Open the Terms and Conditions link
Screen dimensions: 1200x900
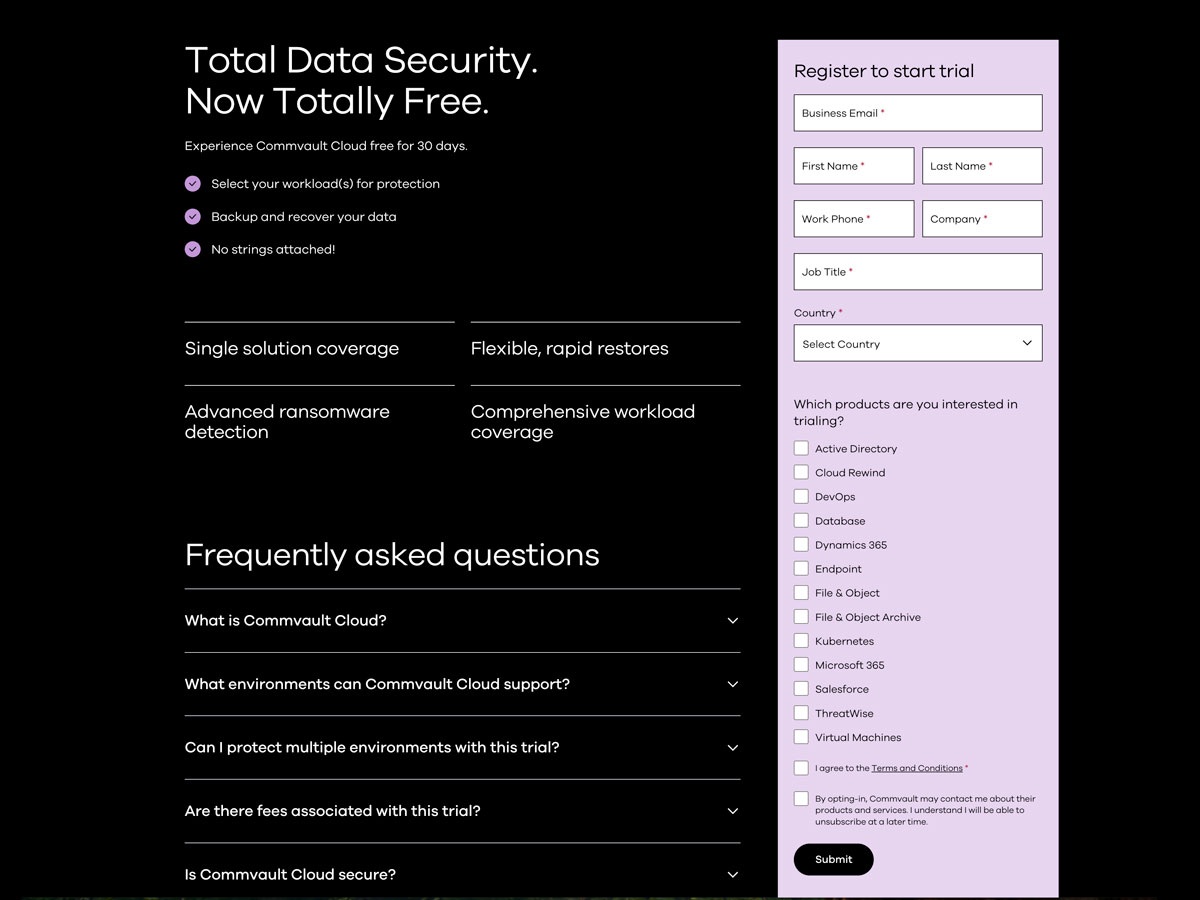917,769
